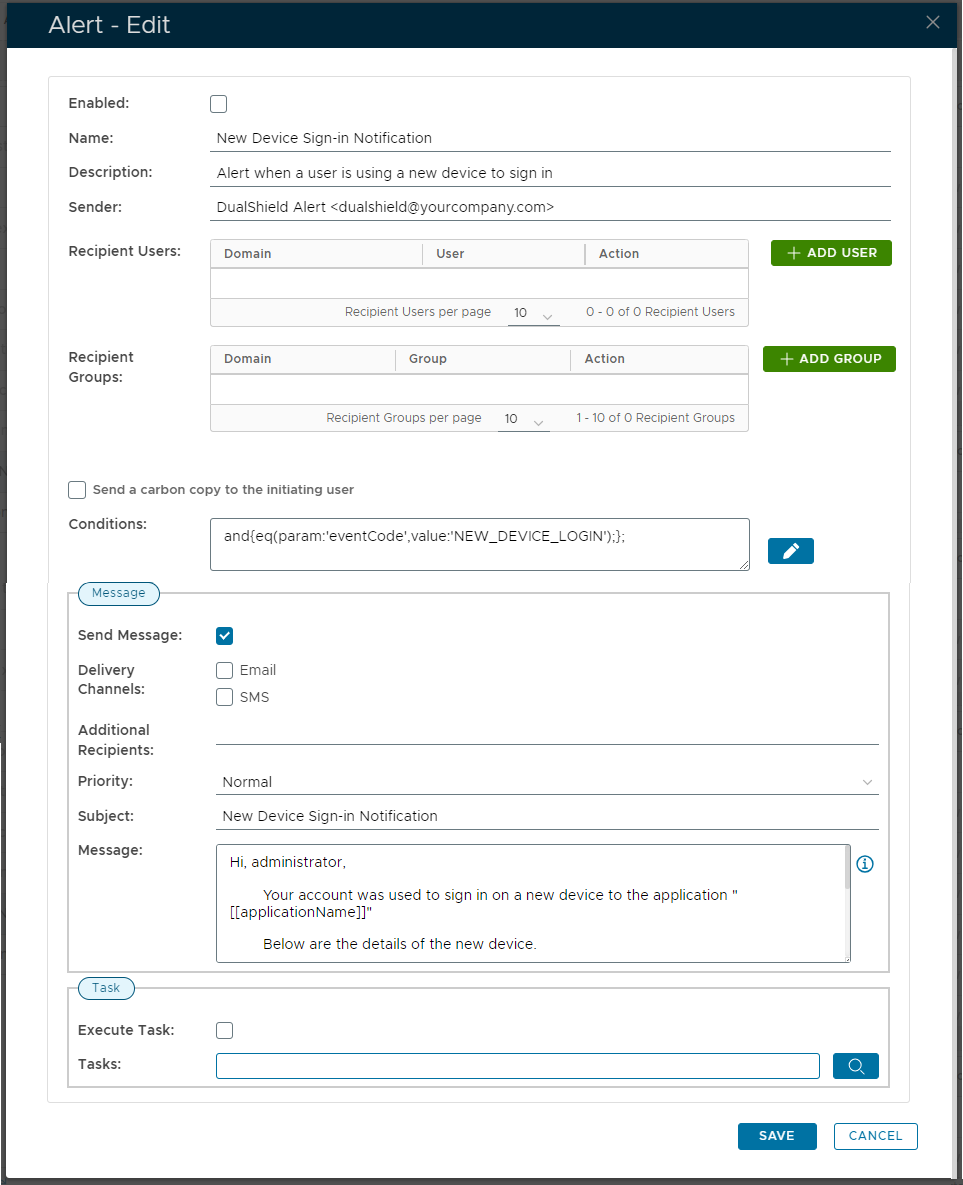
Task: Uncheck the Send Message checkbox
Action: point(225,636)
